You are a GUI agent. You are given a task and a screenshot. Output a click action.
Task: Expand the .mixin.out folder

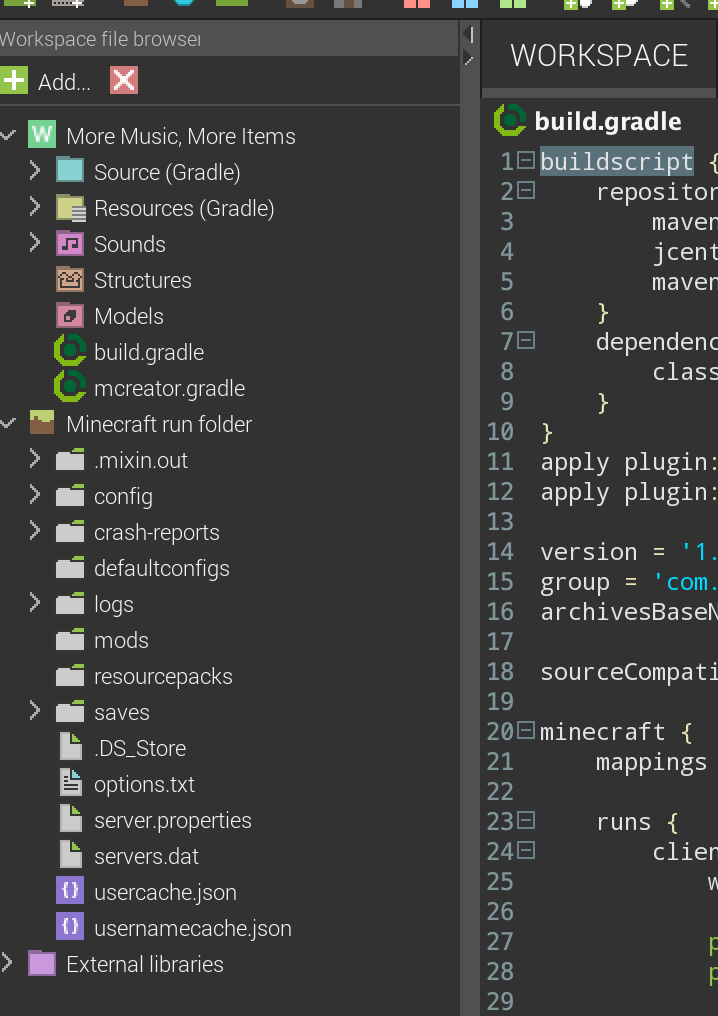pyautogui.click(x=34, y=459)
